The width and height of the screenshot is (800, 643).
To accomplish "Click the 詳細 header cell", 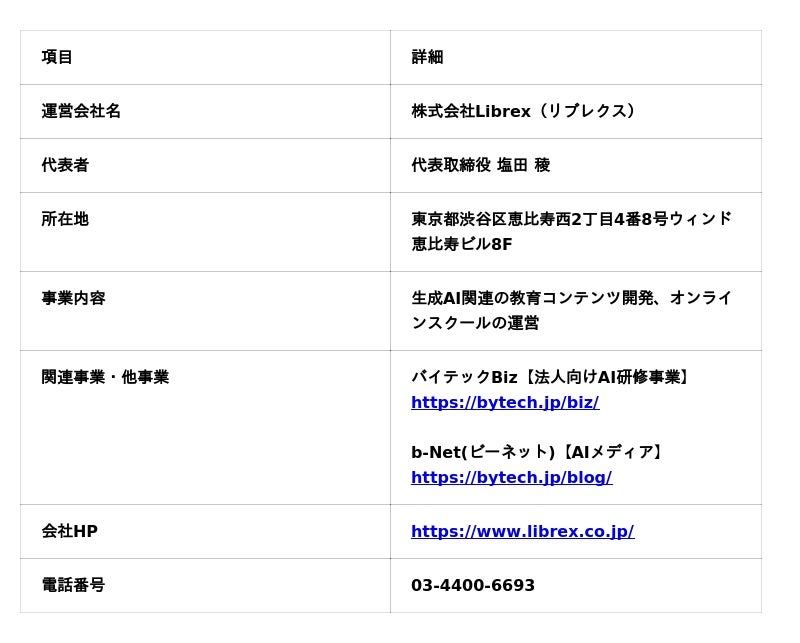I will click(x=427, y=57).
